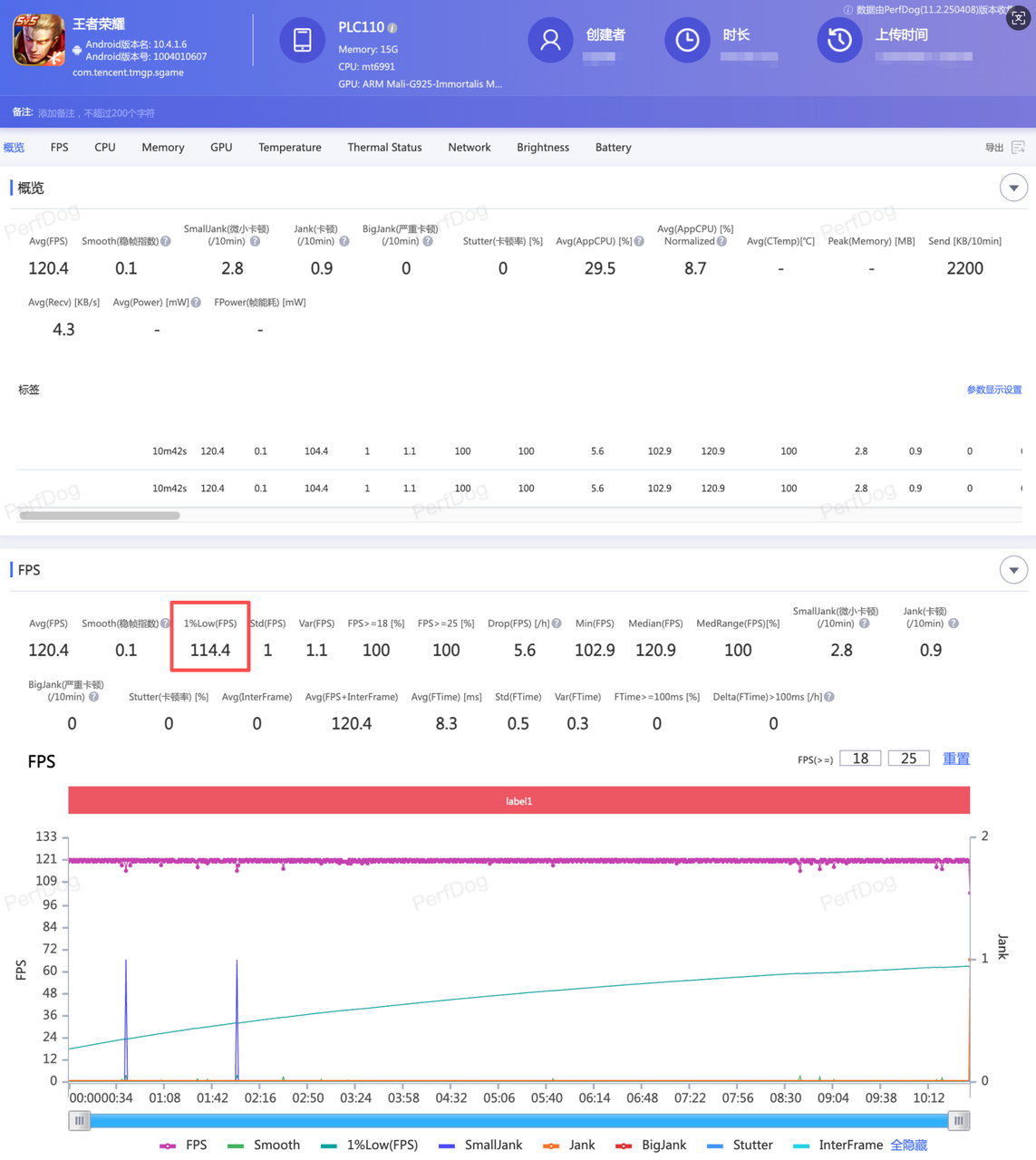Open help icon beside Drop(FPS) [/h]
Viewport: 1036px width, 1160px height.
[x=557, y=623]
